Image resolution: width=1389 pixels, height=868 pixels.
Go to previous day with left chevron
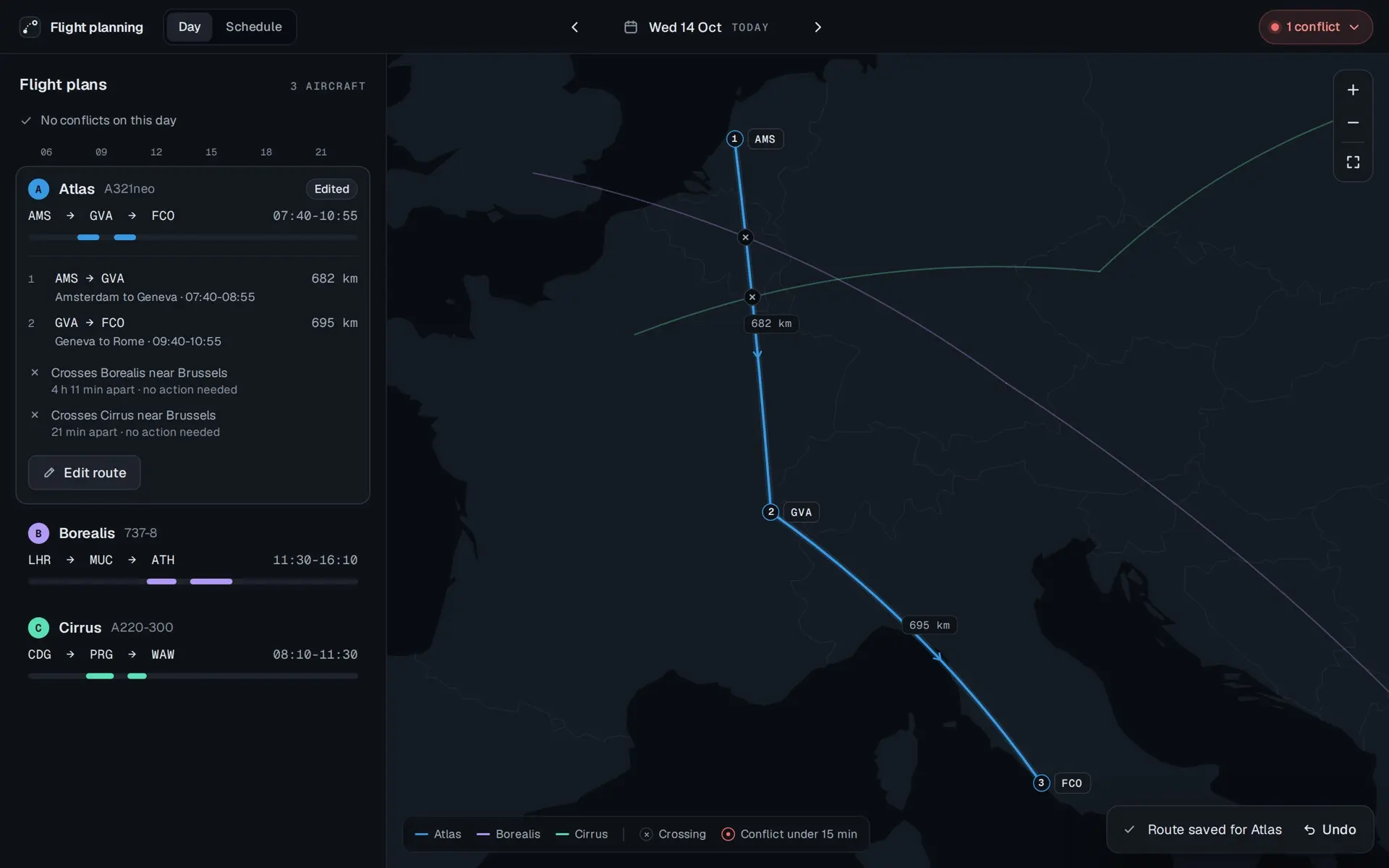click(574, 27)
